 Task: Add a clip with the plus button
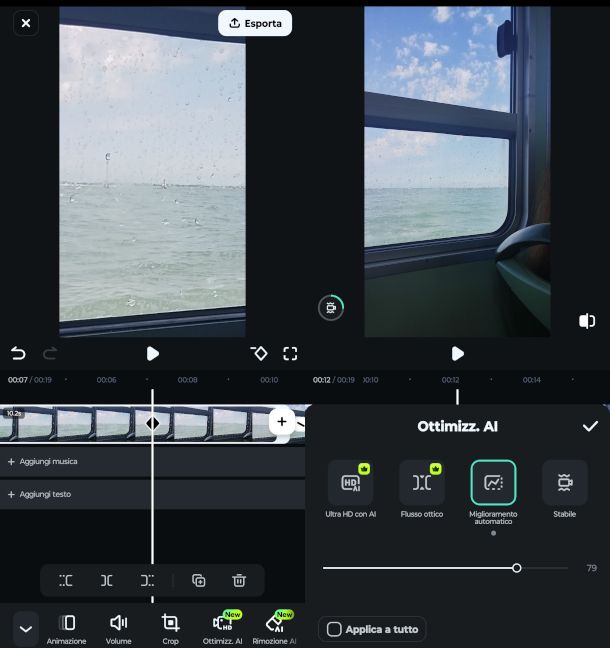tap(282, 422)
